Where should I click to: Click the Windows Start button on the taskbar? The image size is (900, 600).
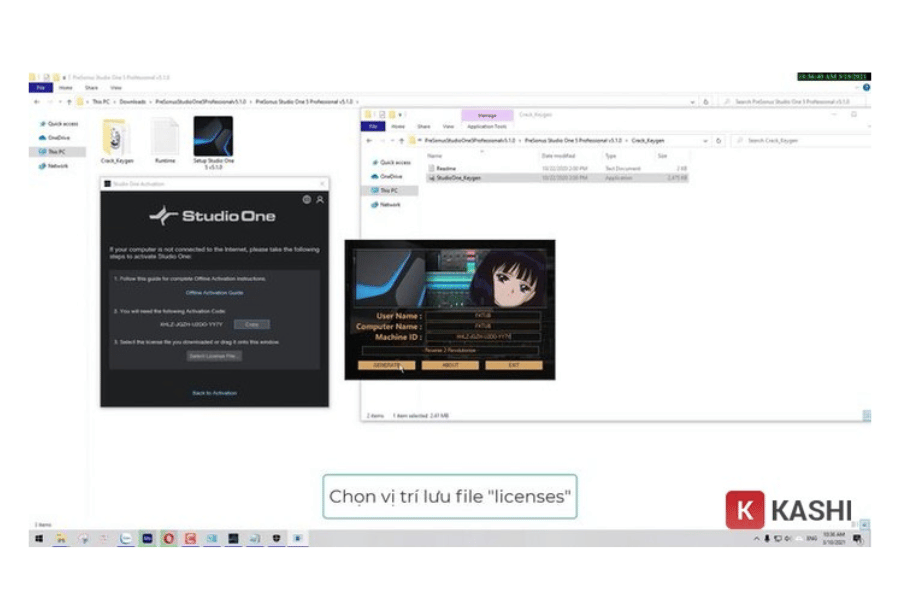tap(39, 538)
